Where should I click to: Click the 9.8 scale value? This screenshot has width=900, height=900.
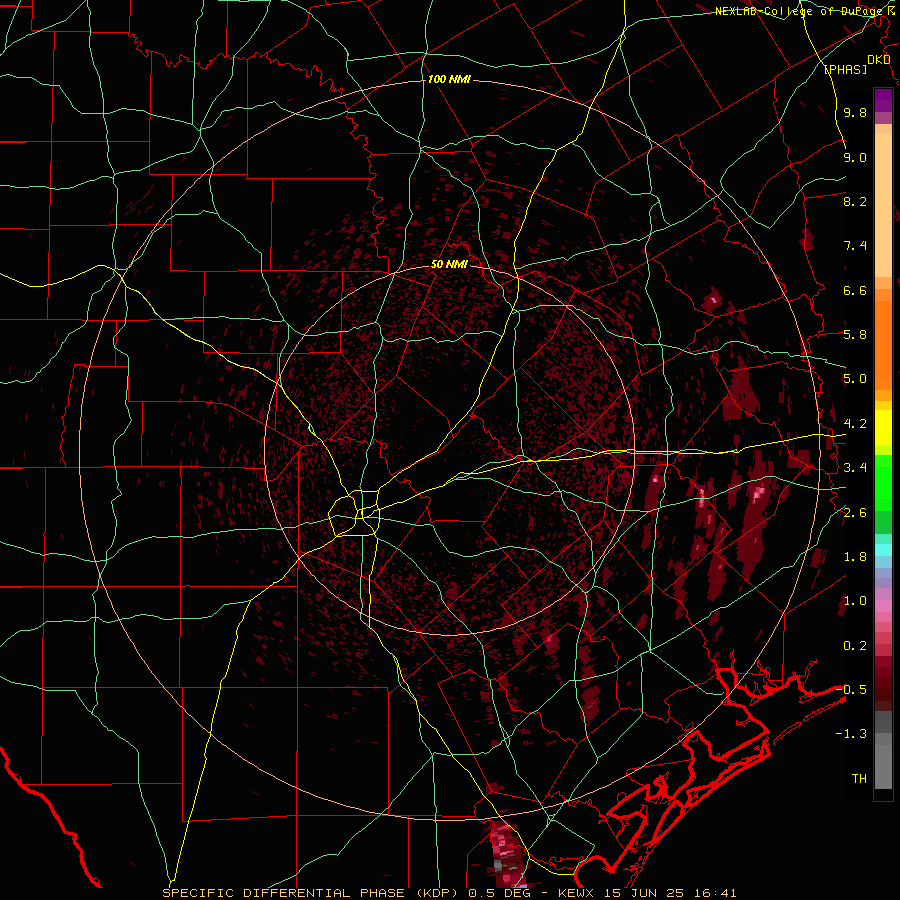pyautogui.click(x=855, y=112)
